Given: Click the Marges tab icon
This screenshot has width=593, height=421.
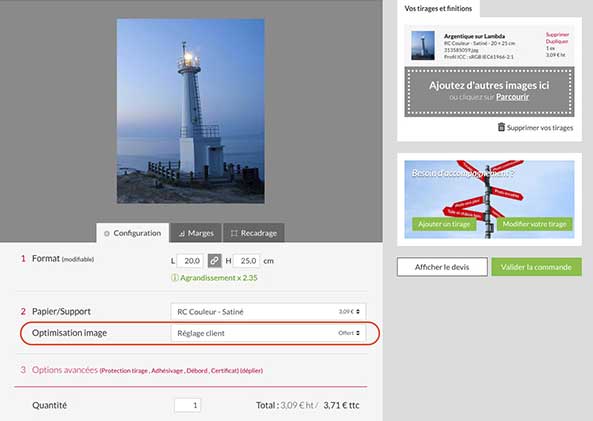Looking at the screenshot, I should pyautogui.click(x=182, y=233).
